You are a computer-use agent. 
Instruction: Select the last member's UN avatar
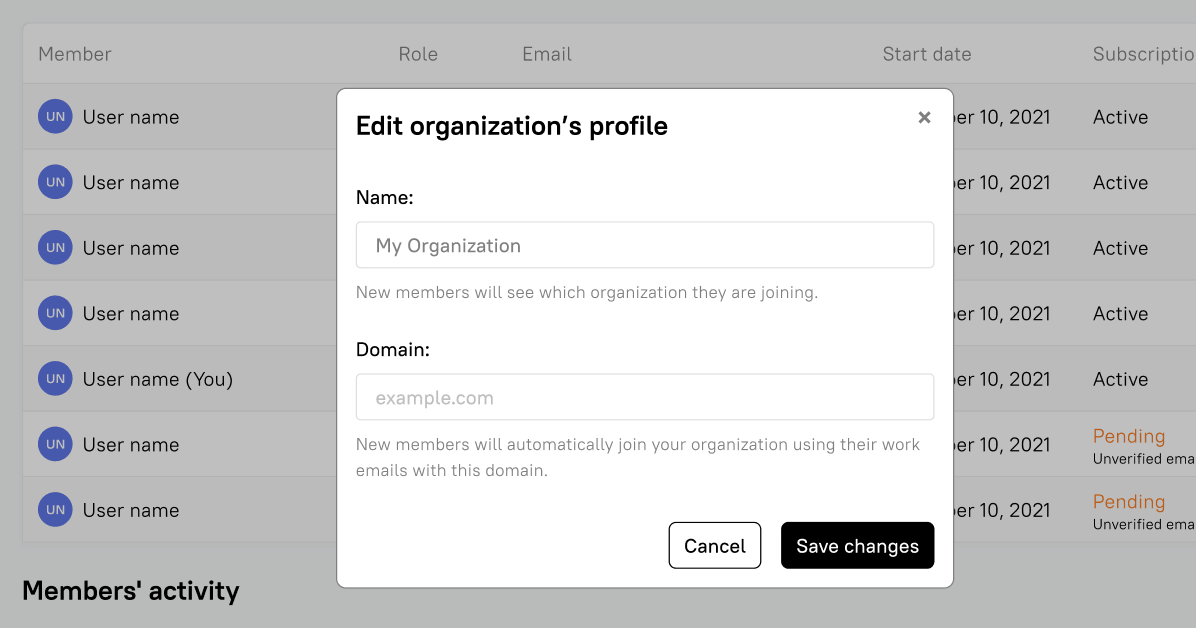coord(55,510)
